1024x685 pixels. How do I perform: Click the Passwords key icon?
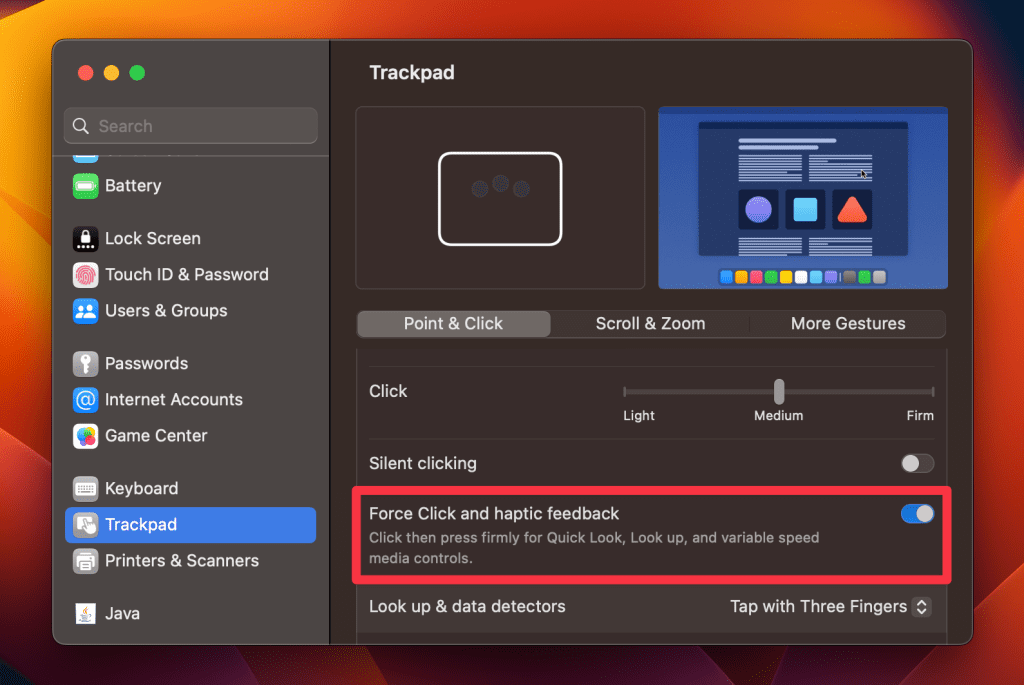coord(86,364)
